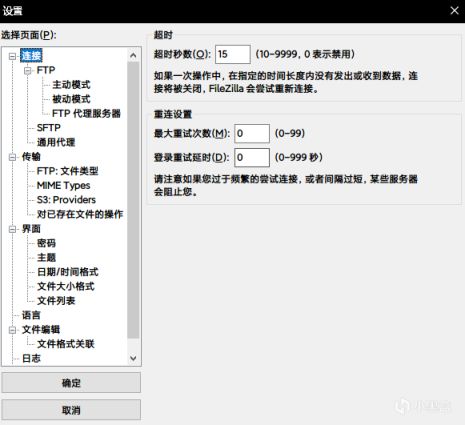Select 主动模式 in the tree
The height and width of the screenshot is (425, 465).
71,85
